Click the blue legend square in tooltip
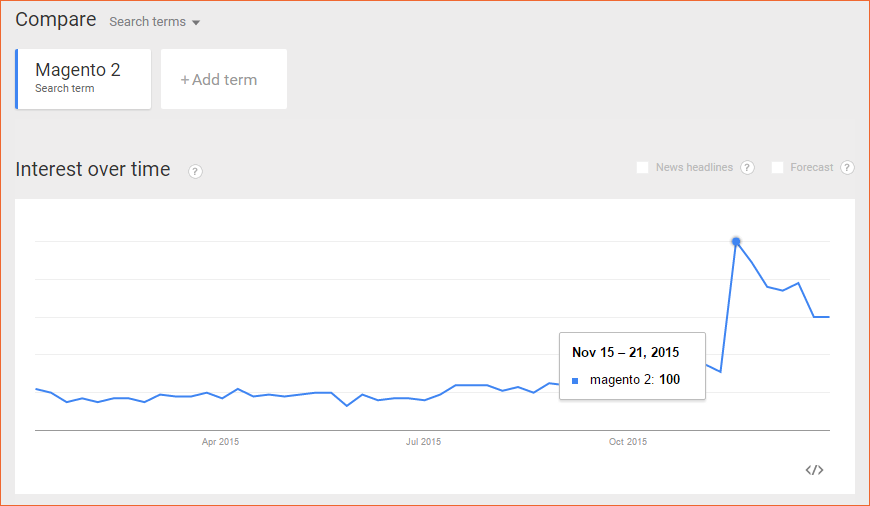Screen dimensions: 870x506 575,381
